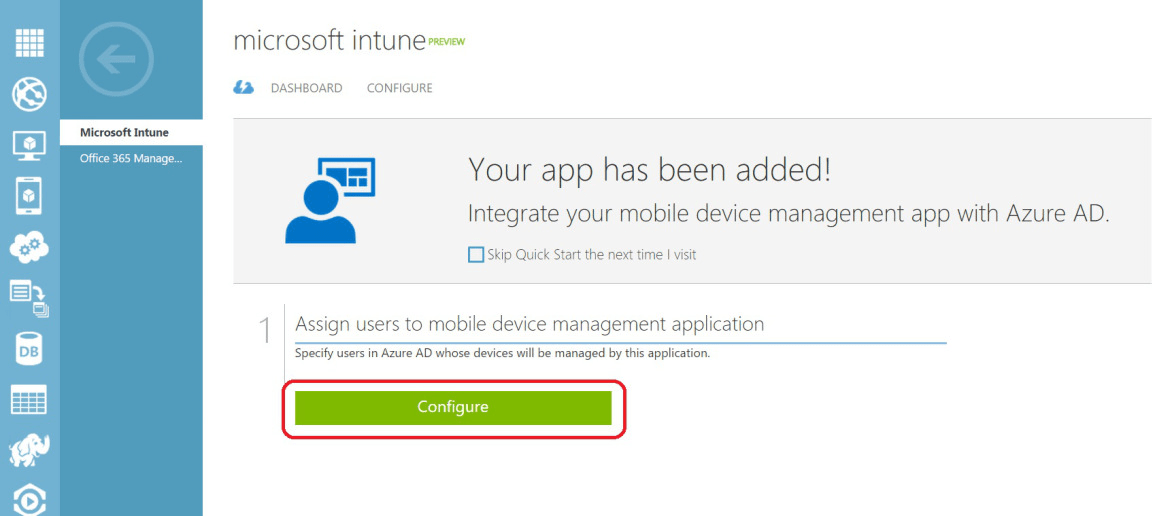Open the Media Services play icon

point(30,500)
